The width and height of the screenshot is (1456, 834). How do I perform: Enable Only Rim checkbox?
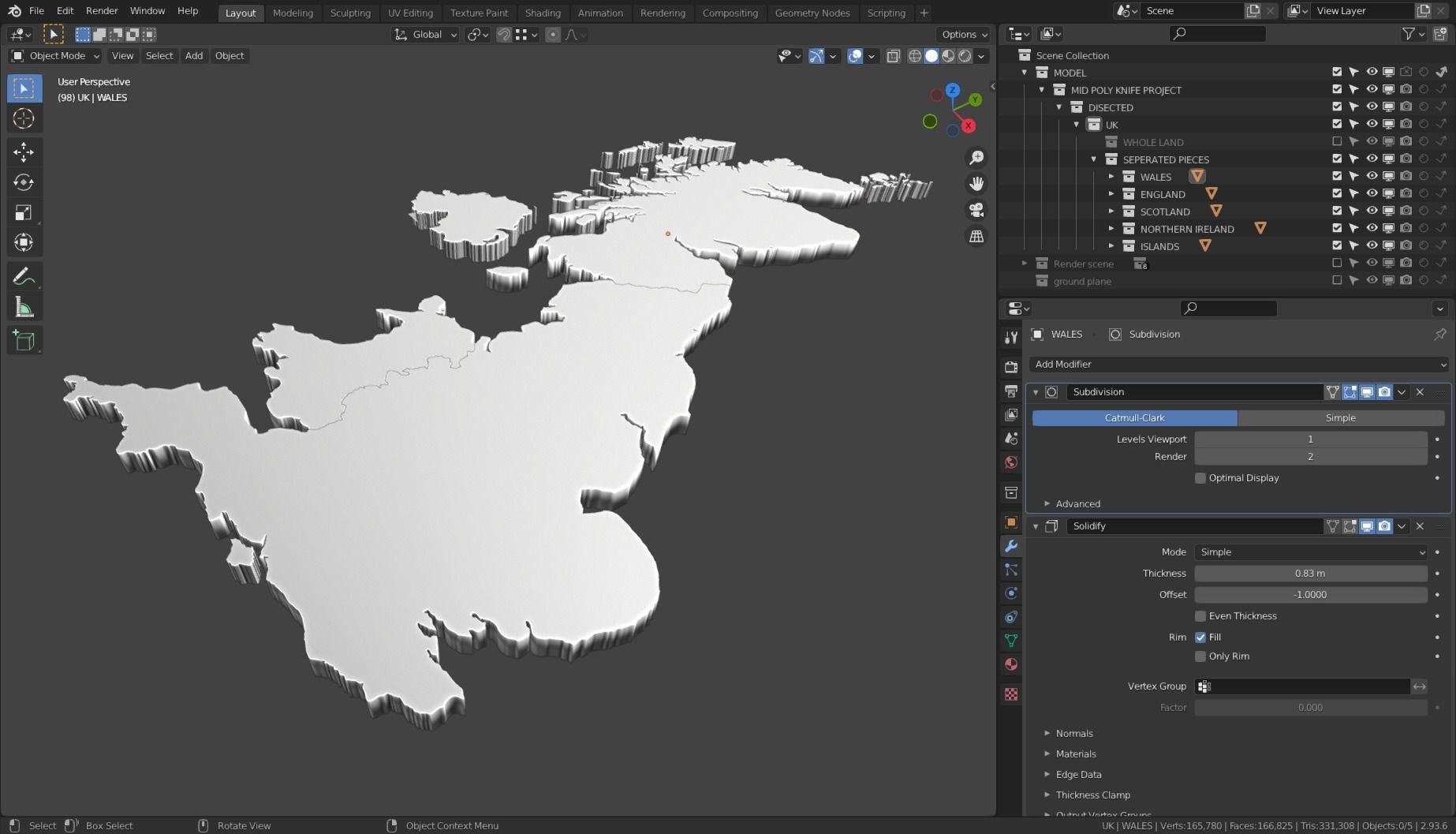(1200, 656)
